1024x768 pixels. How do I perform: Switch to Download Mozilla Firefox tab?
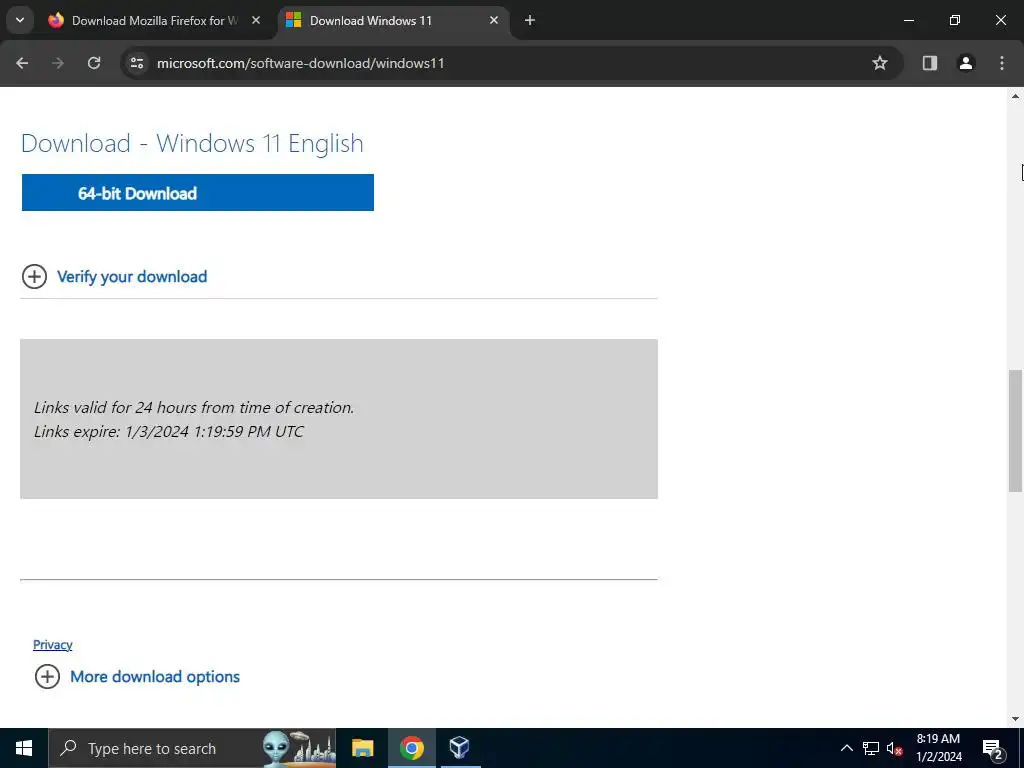(x=155, y=20)
